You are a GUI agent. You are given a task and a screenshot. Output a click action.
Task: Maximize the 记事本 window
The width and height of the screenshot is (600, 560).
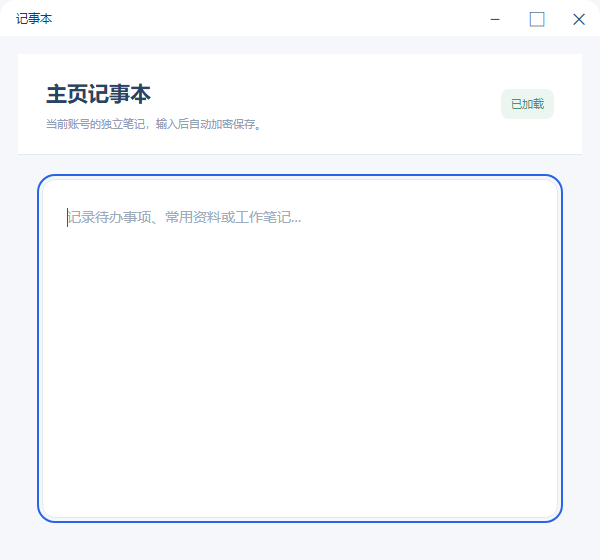(x=537, y=19)
